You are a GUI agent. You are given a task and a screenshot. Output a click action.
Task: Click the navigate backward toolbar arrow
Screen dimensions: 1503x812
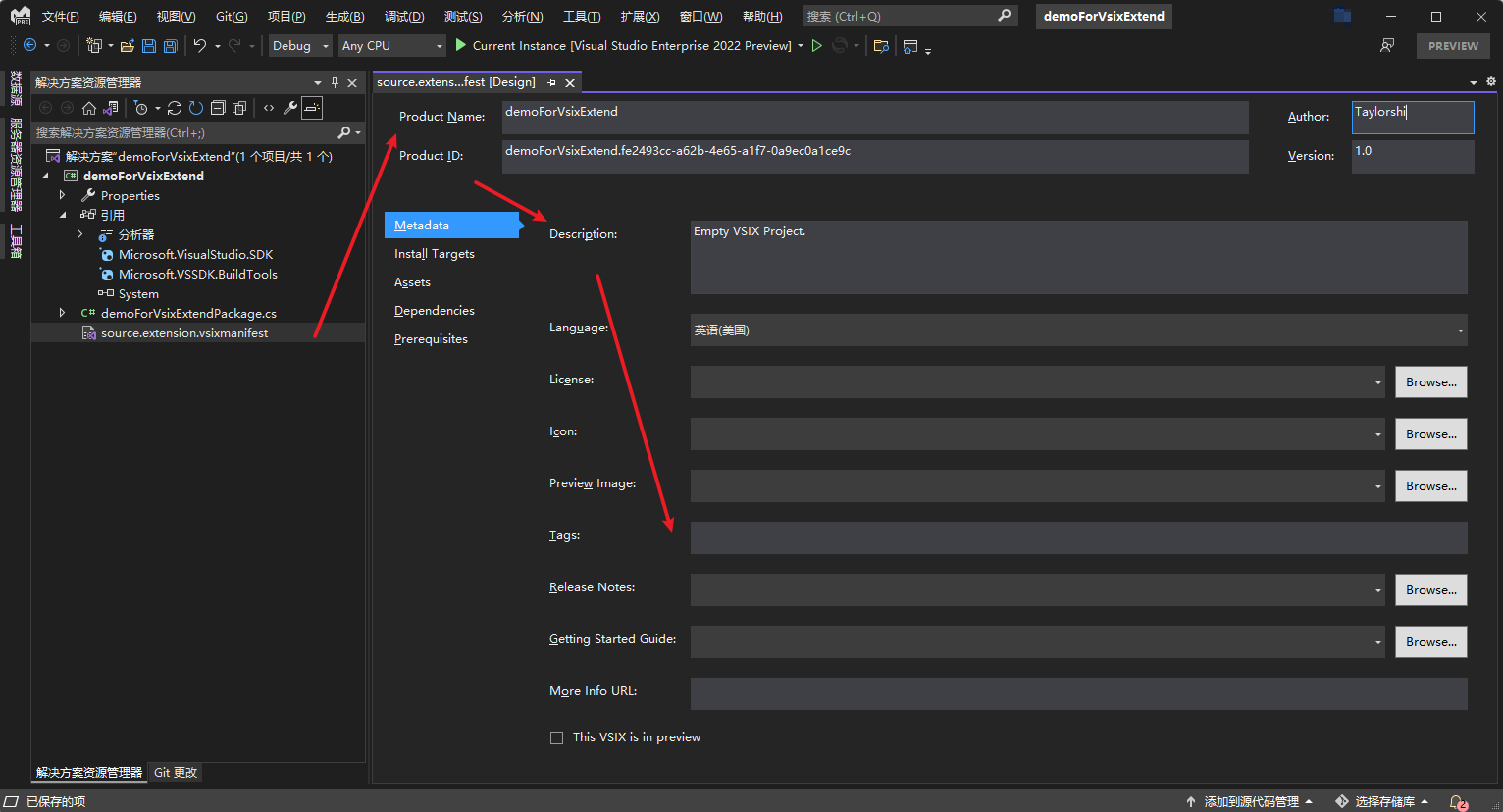[x=30, y=45]
